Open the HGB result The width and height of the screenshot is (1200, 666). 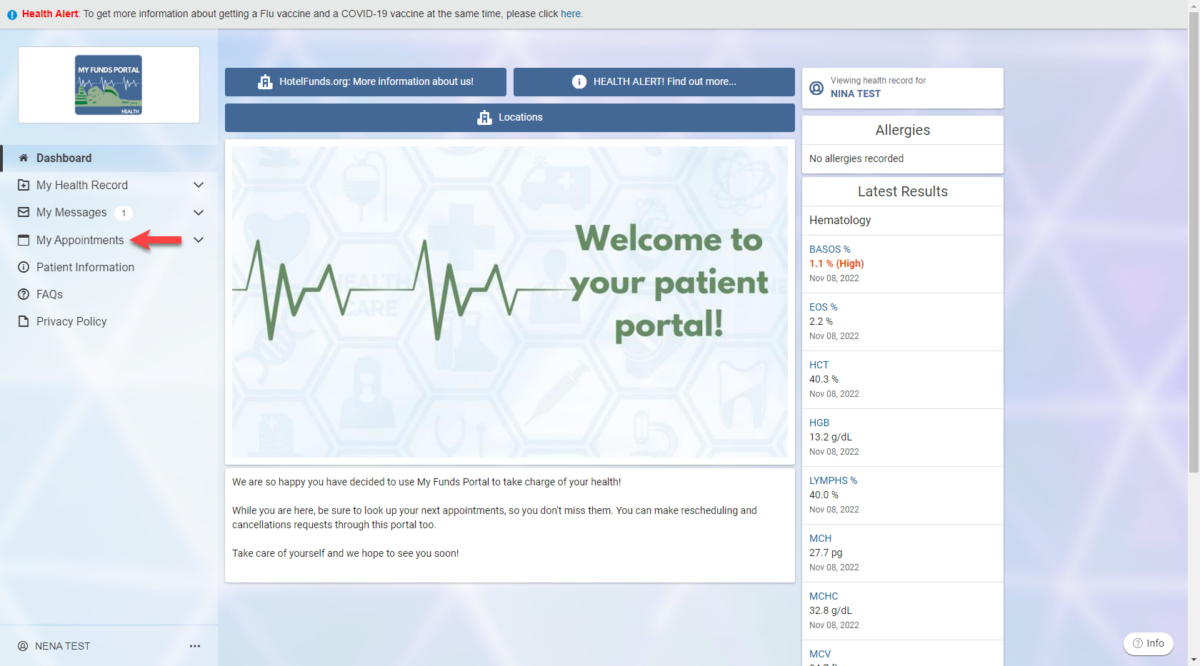tap(819, 423)
